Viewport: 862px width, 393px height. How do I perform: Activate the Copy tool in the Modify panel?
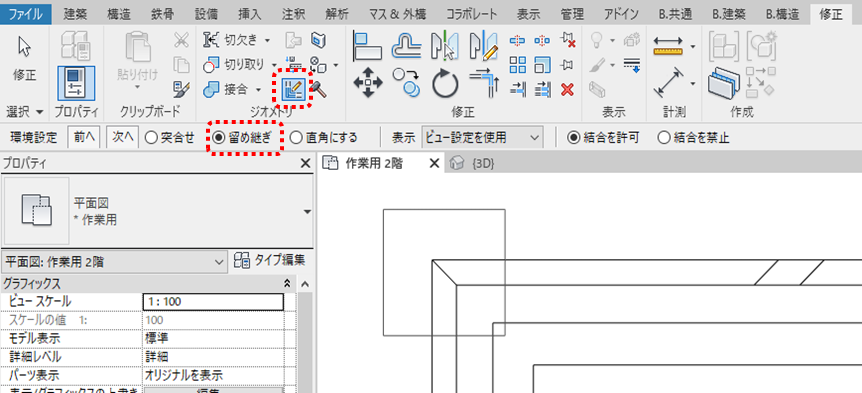(406, 82)
